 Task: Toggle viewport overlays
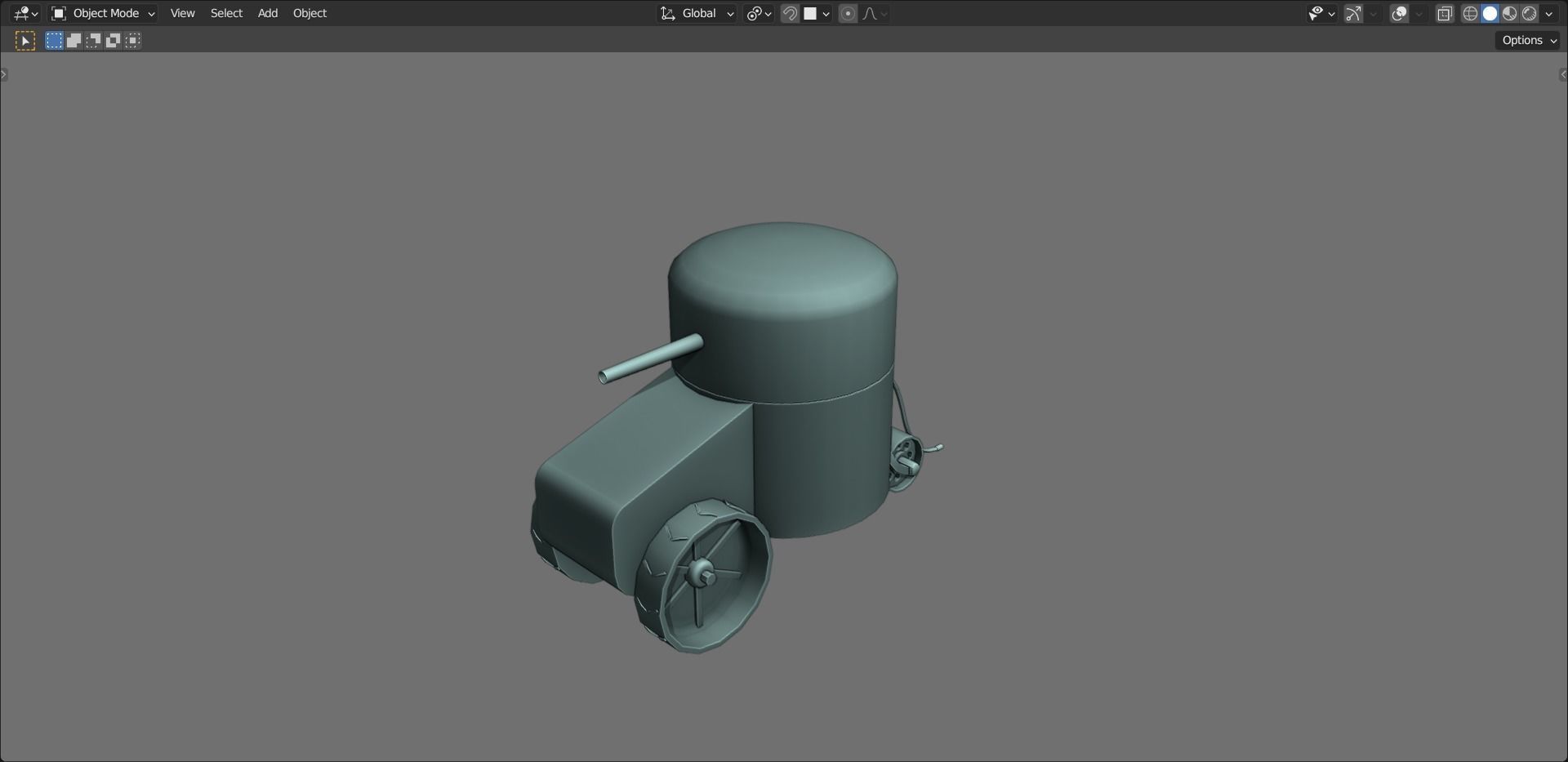(x=1399, y=13)
